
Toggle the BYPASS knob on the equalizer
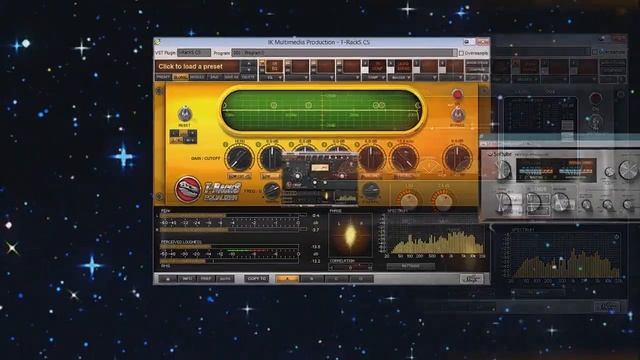(x=457, y=114)
